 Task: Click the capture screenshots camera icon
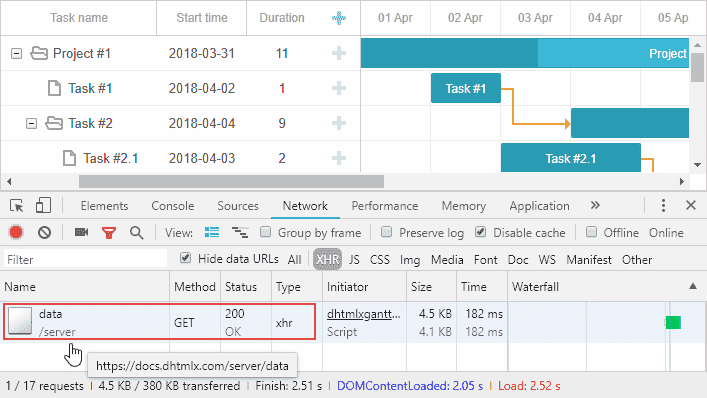[x=82, y=232]
